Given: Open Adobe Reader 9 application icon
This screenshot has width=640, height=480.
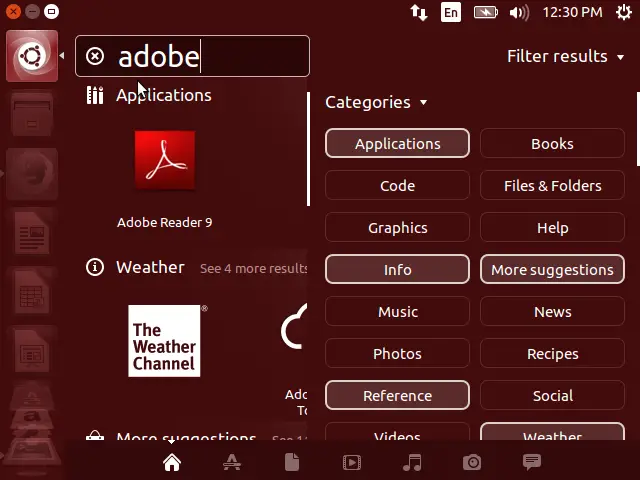Looking at the screenshot, I should 165,160.
